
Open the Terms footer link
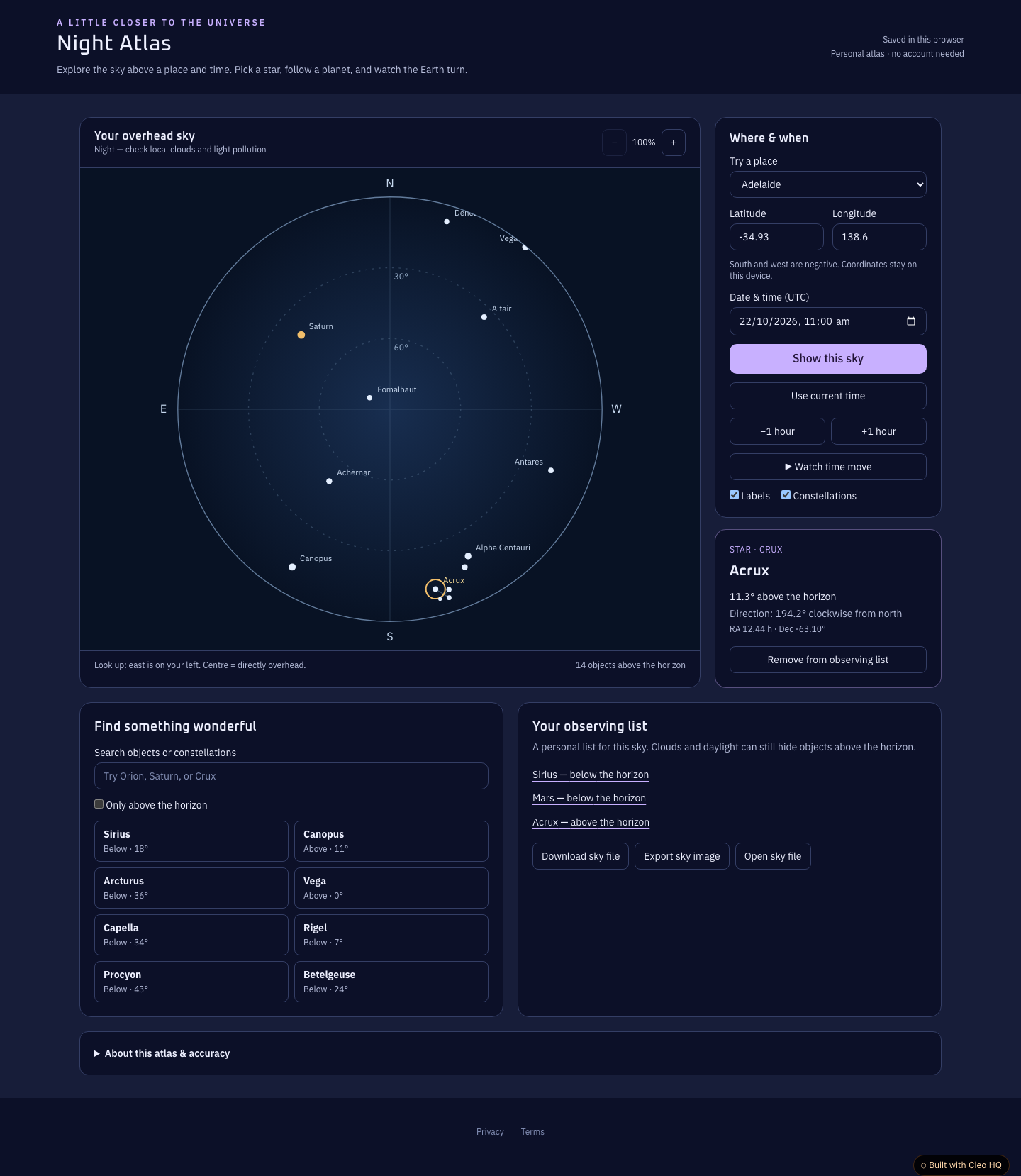tap(532, 1132)
